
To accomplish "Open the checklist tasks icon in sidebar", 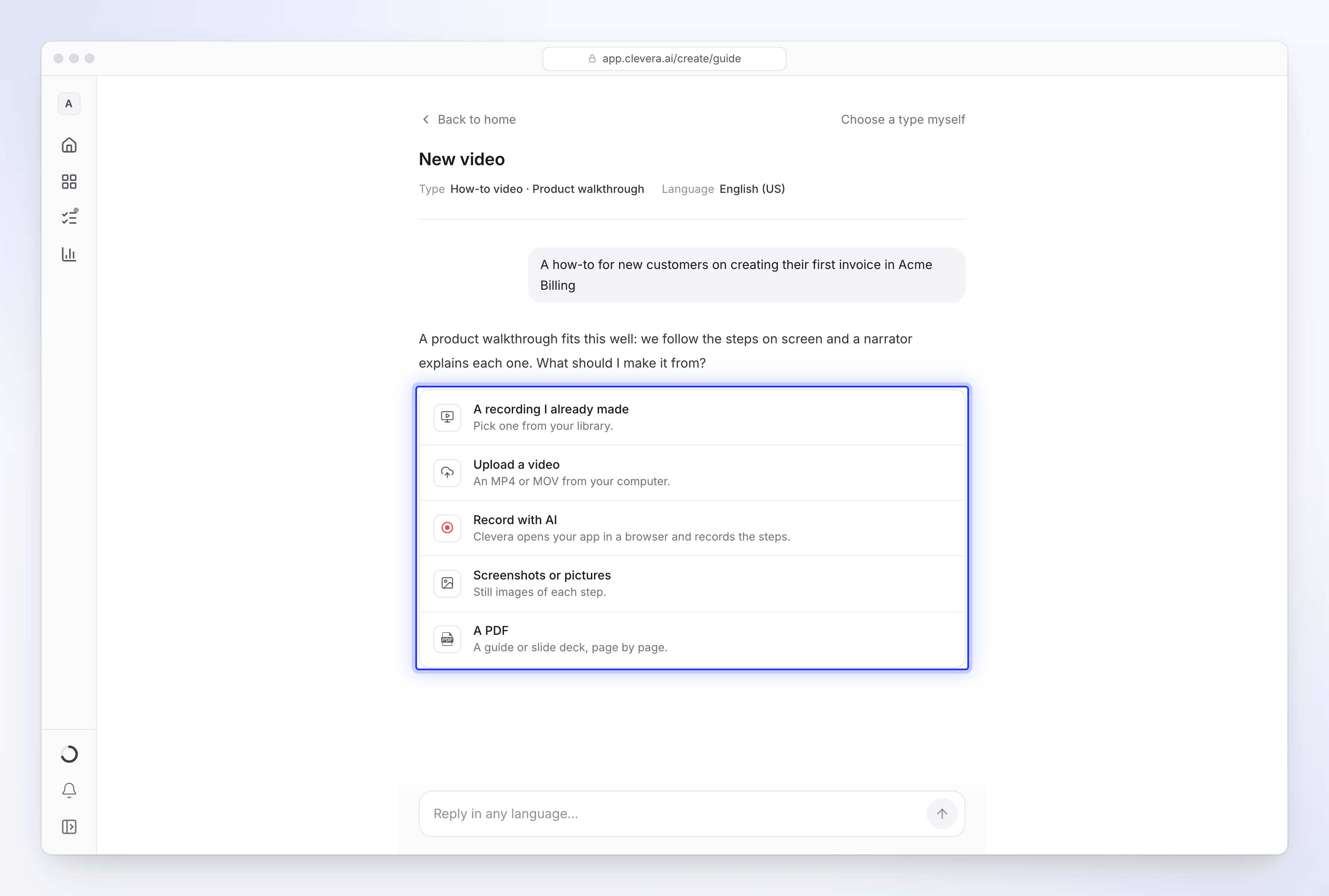I will (69, 217).
